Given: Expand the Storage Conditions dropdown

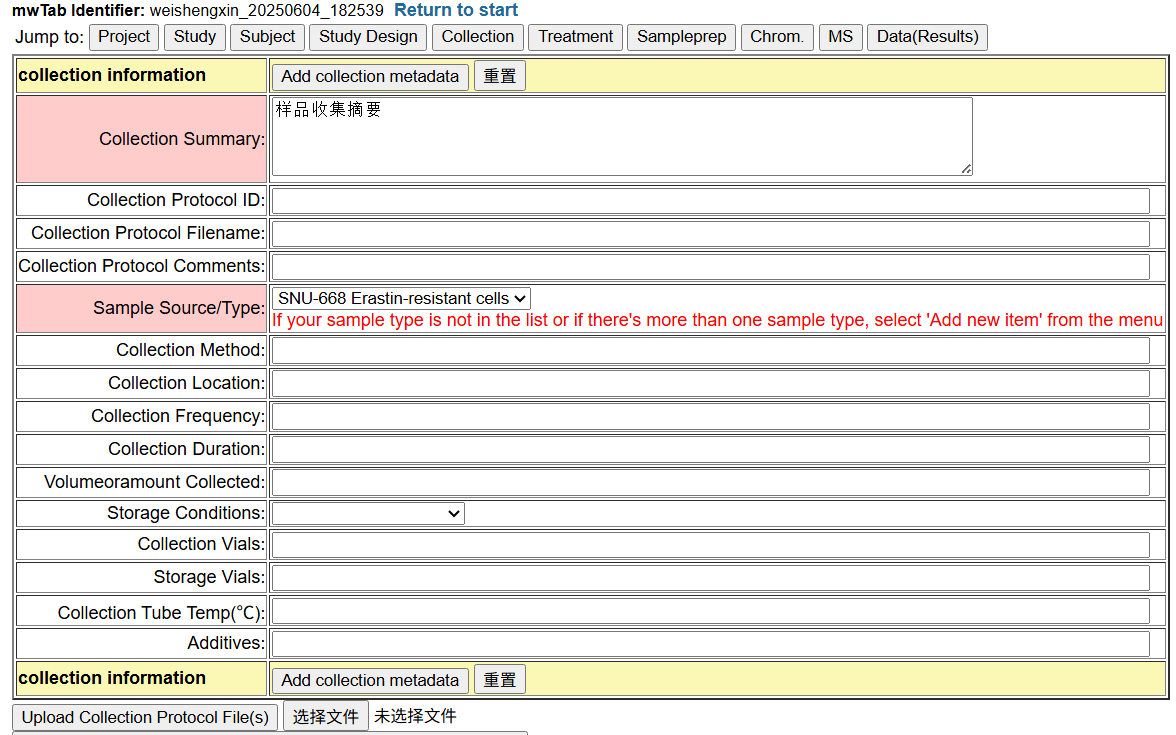Looking at the screenshot, I should tap(368, 513).
